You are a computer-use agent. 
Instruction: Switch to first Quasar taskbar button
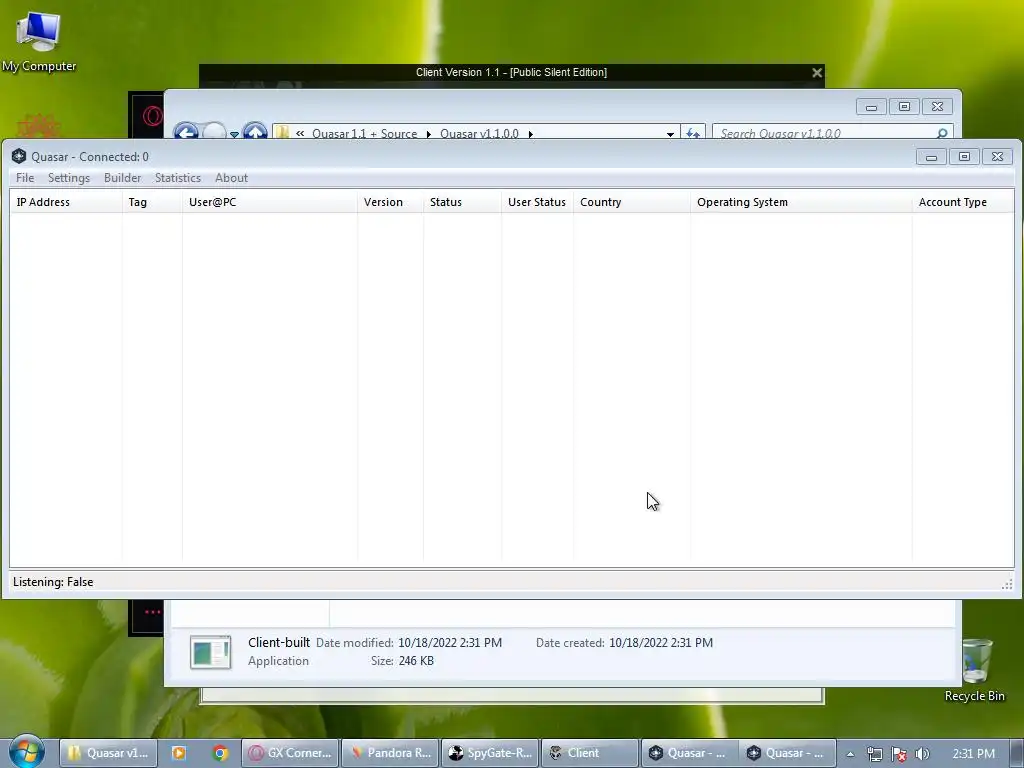[x=690, y=753]
